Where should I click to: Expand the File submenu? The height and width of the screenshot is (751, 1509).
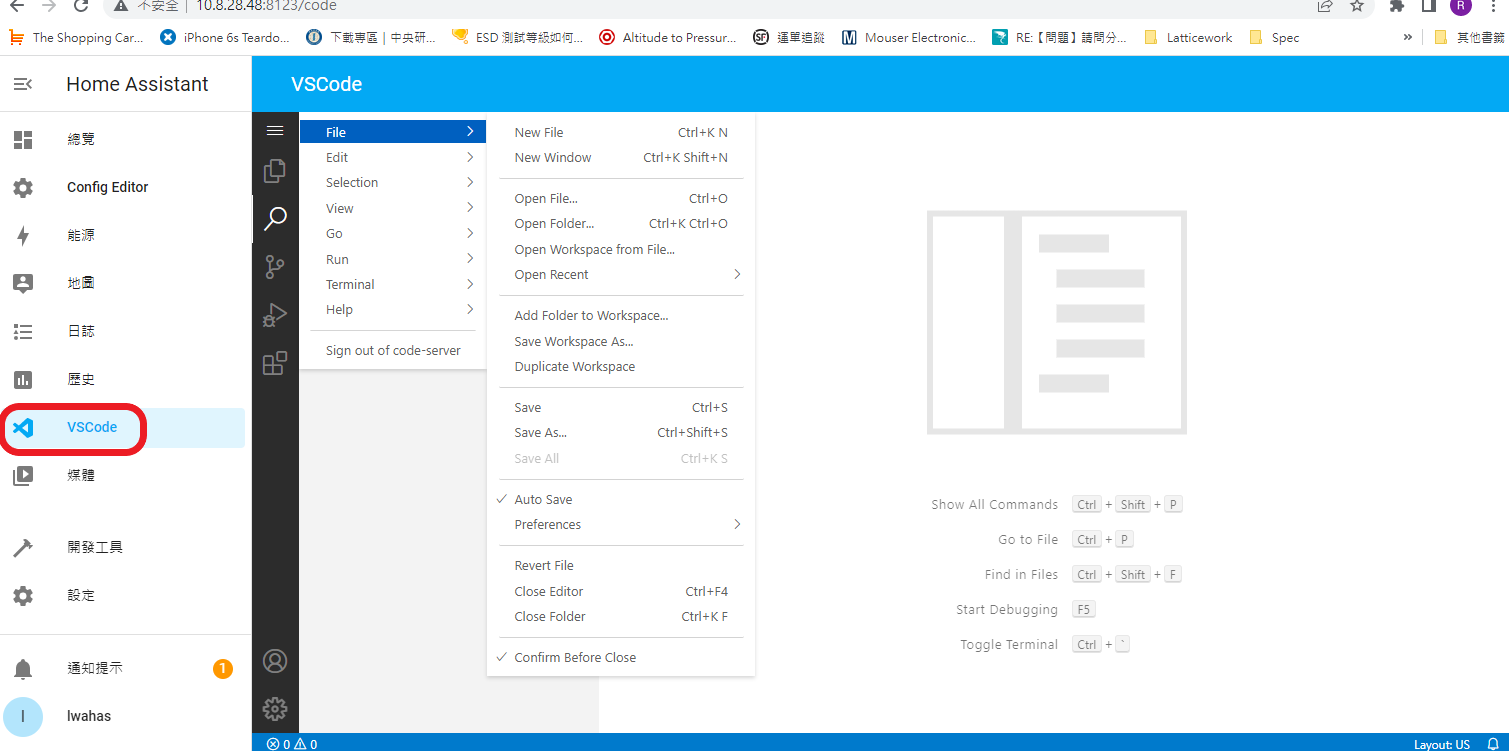393,132
